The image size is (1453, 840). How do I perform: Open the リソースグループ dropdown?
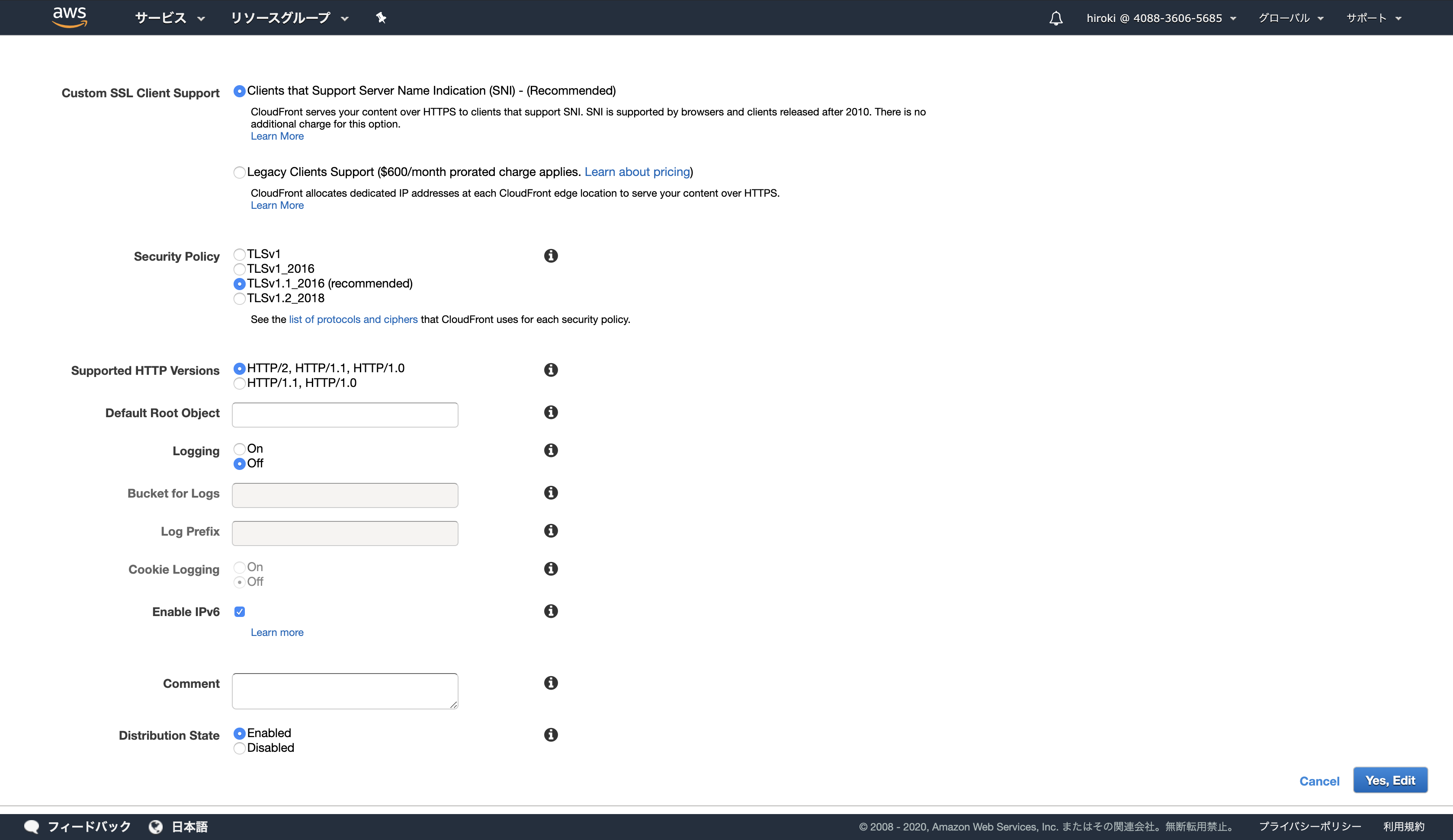tap(289, 18)
